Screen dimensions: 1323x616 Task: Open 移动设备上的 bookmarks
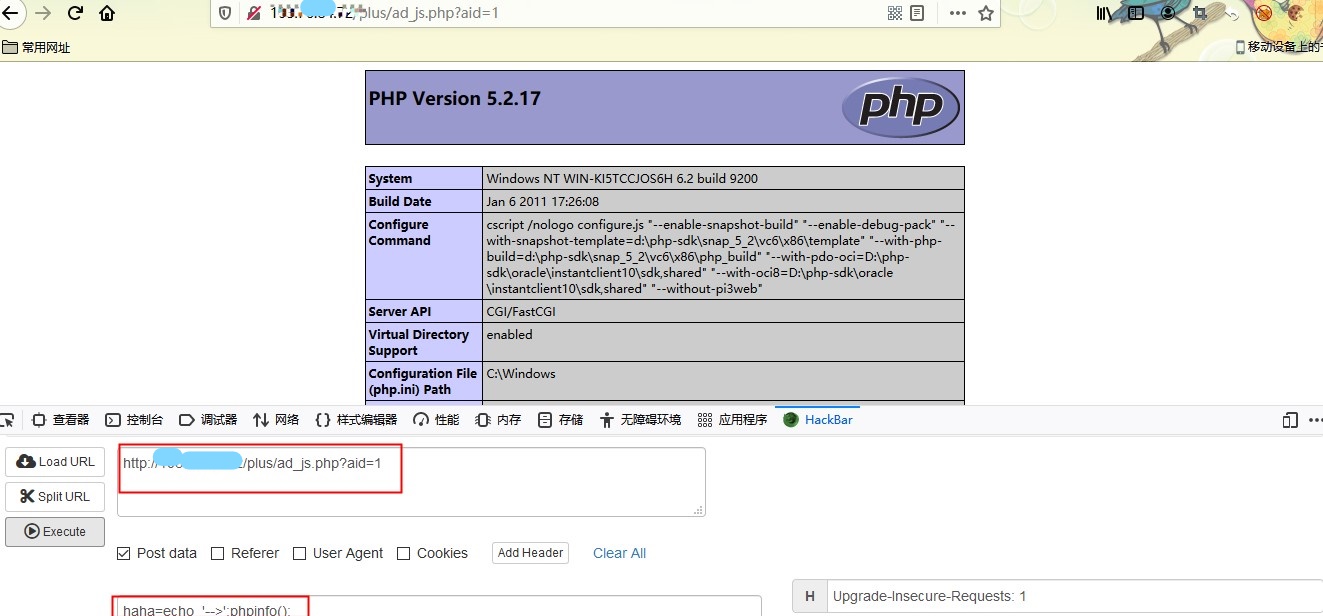click(x=1278, y=47)
